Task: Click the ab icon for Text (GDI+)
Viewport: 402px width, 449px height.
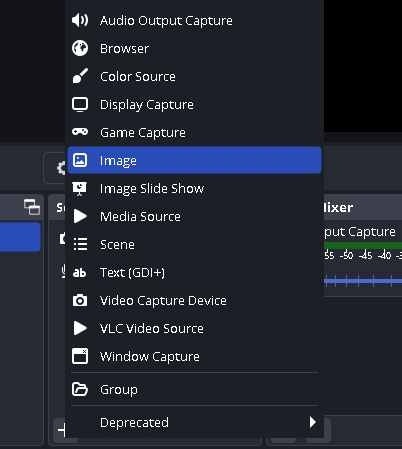Action: tap(80, 273)
